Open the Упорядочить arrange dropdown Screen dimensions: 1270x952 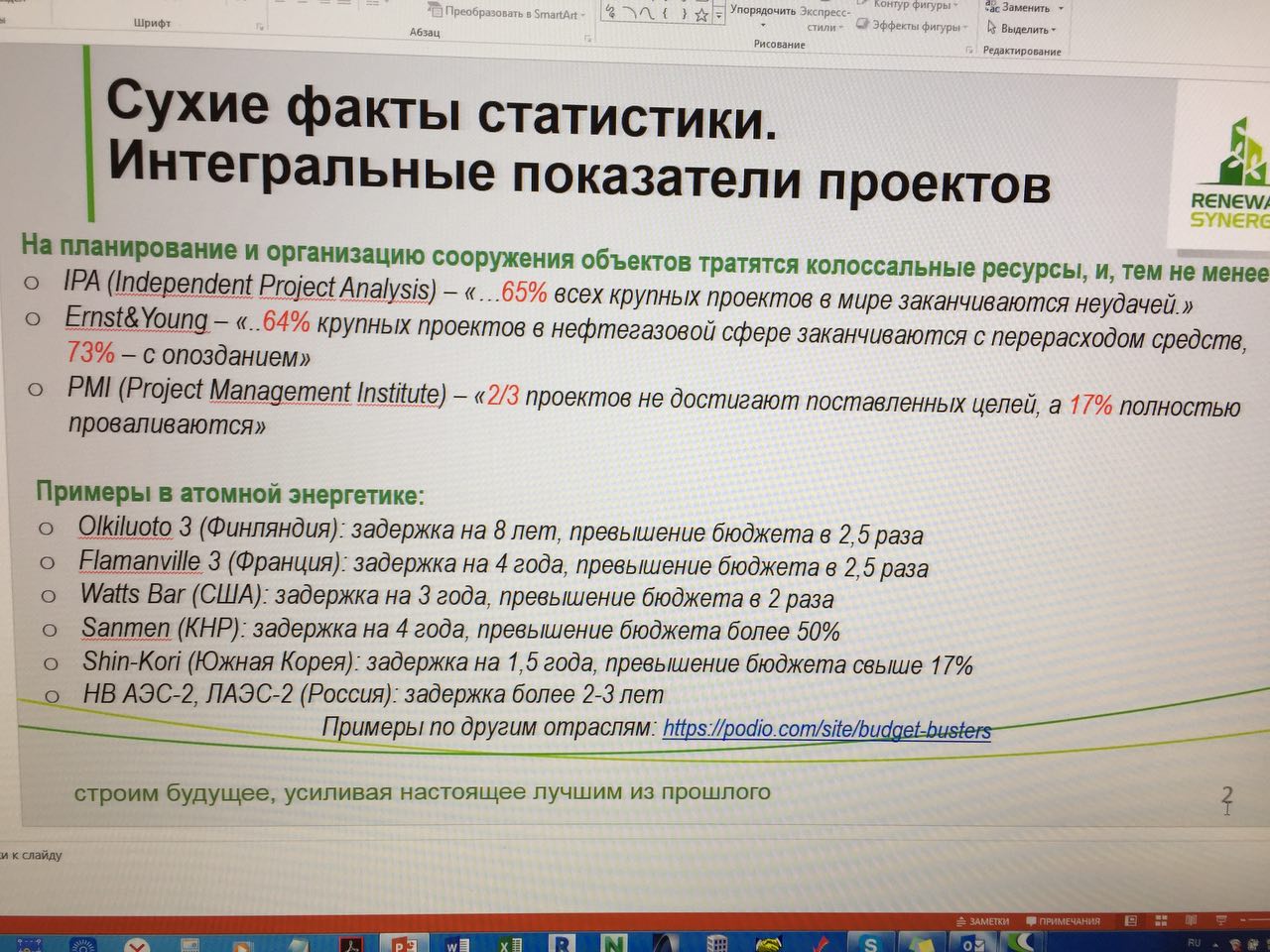(x=762, y=17)
